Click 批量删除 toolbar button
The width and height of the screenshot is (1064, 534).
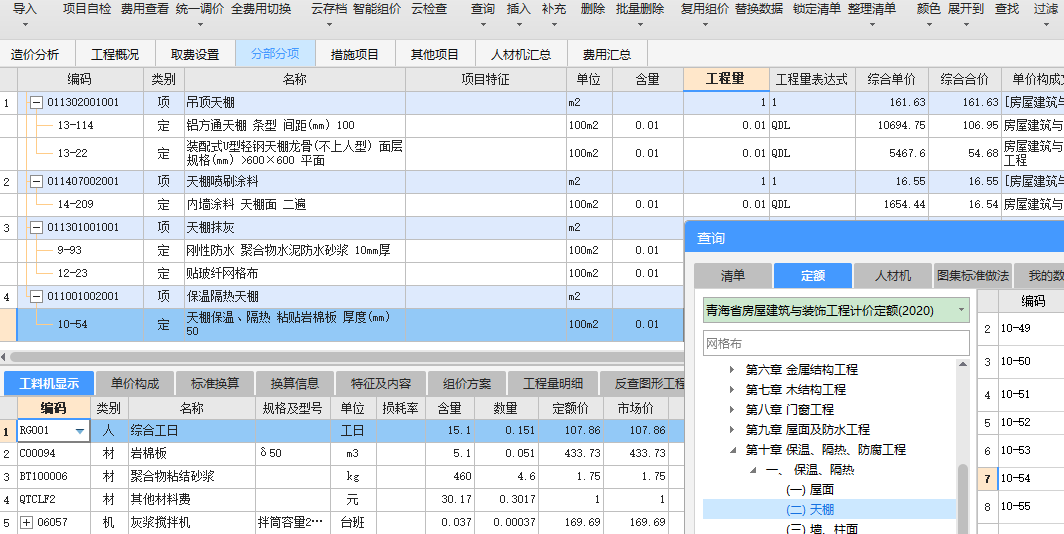640,9
